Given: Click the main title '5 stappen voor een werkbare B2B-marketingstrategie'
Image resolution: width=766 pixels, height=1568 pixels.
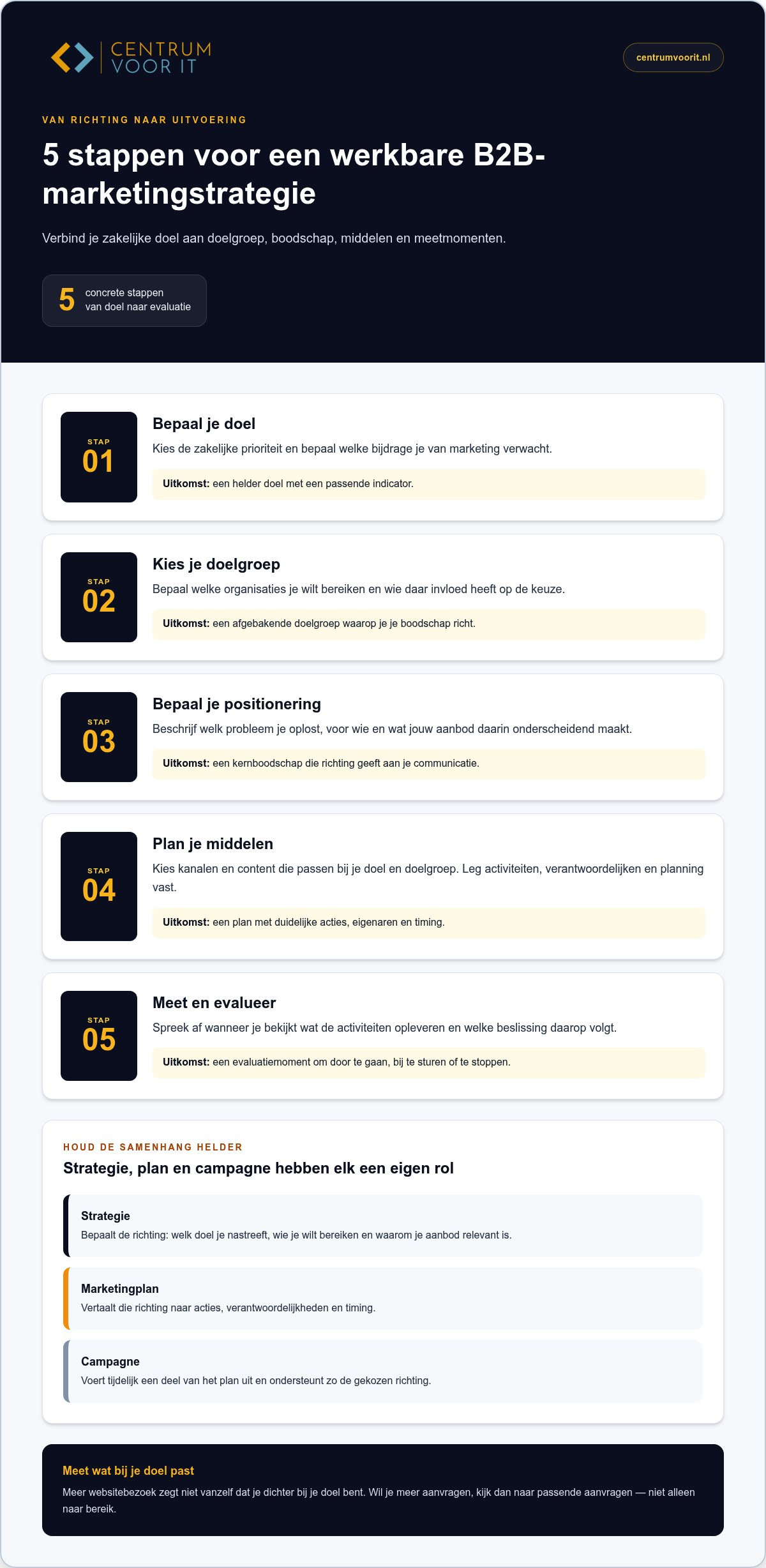Looking at the screenshot, I should click(x=294, y=174).
